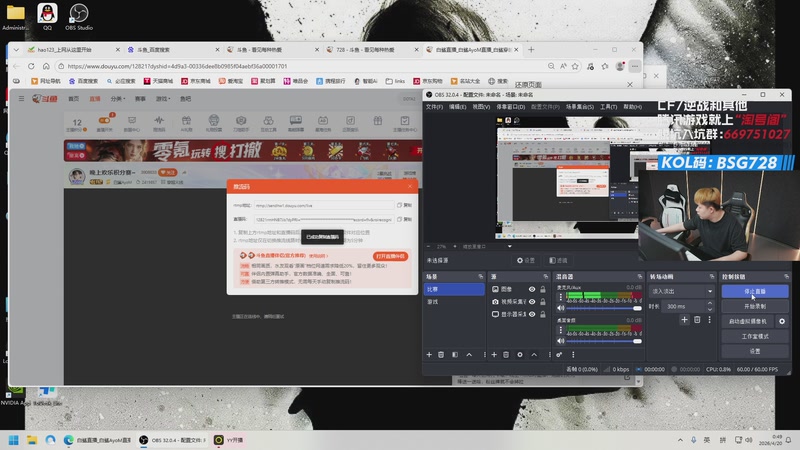Click 工作室模式 button
The image size is (800, 450).
(755, 336)
